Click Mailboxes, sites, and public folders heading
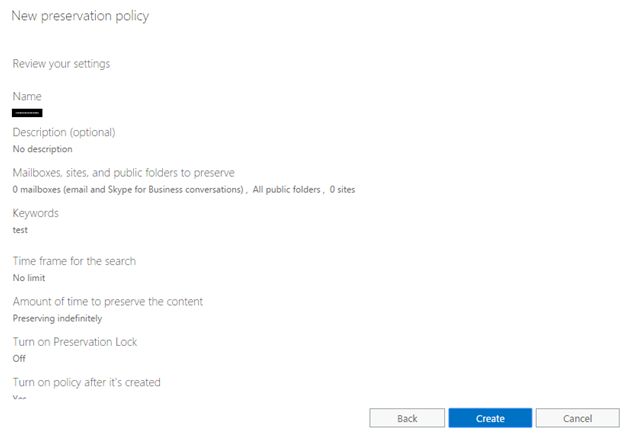The image size is (627, 437). point(123,173)
